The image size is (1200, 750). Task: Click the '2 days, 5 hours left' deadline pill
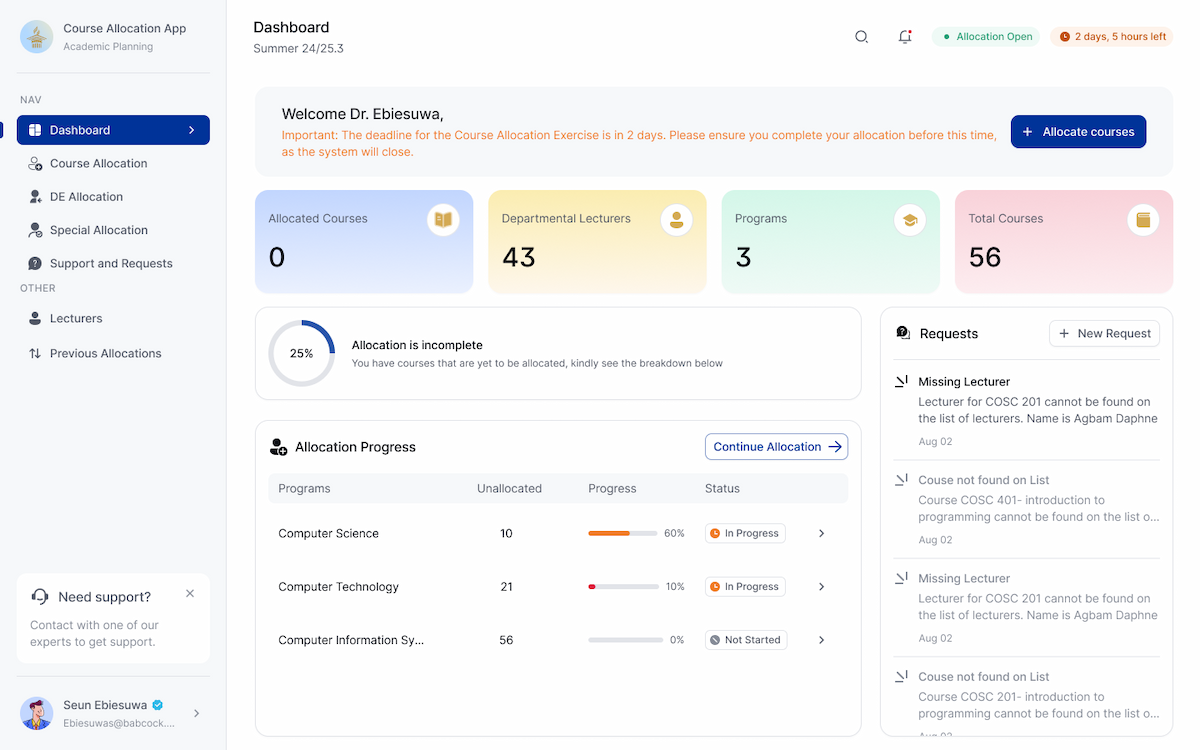[x=1111, y=36]
